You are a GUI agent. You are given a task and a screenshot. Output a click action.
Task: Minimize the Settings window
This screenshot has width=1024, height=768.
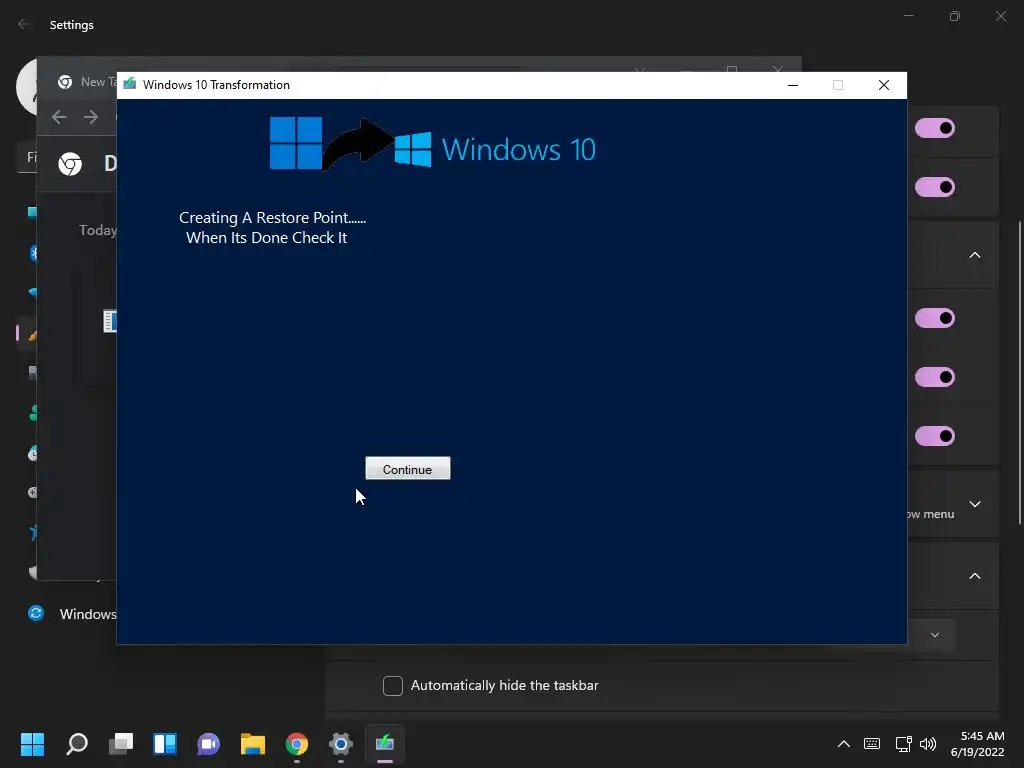[x=909, y=16]
